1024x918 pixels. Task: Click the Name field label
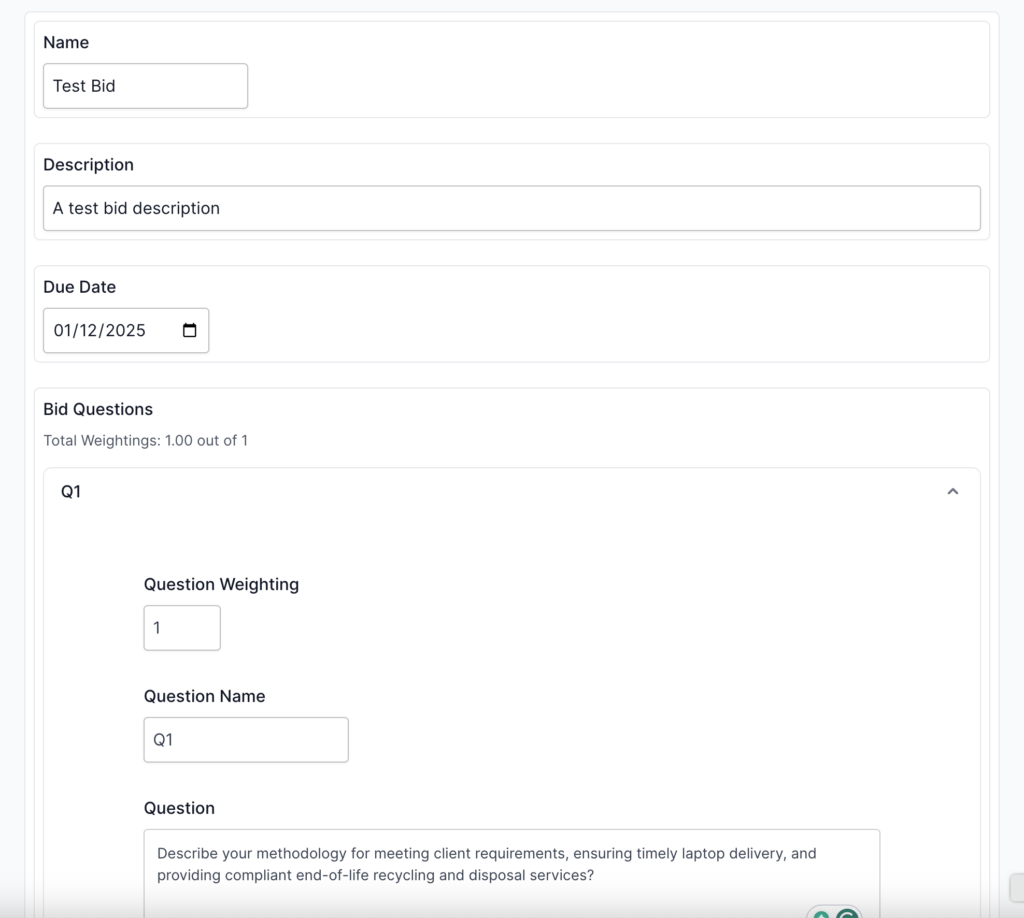click(66, 42)
